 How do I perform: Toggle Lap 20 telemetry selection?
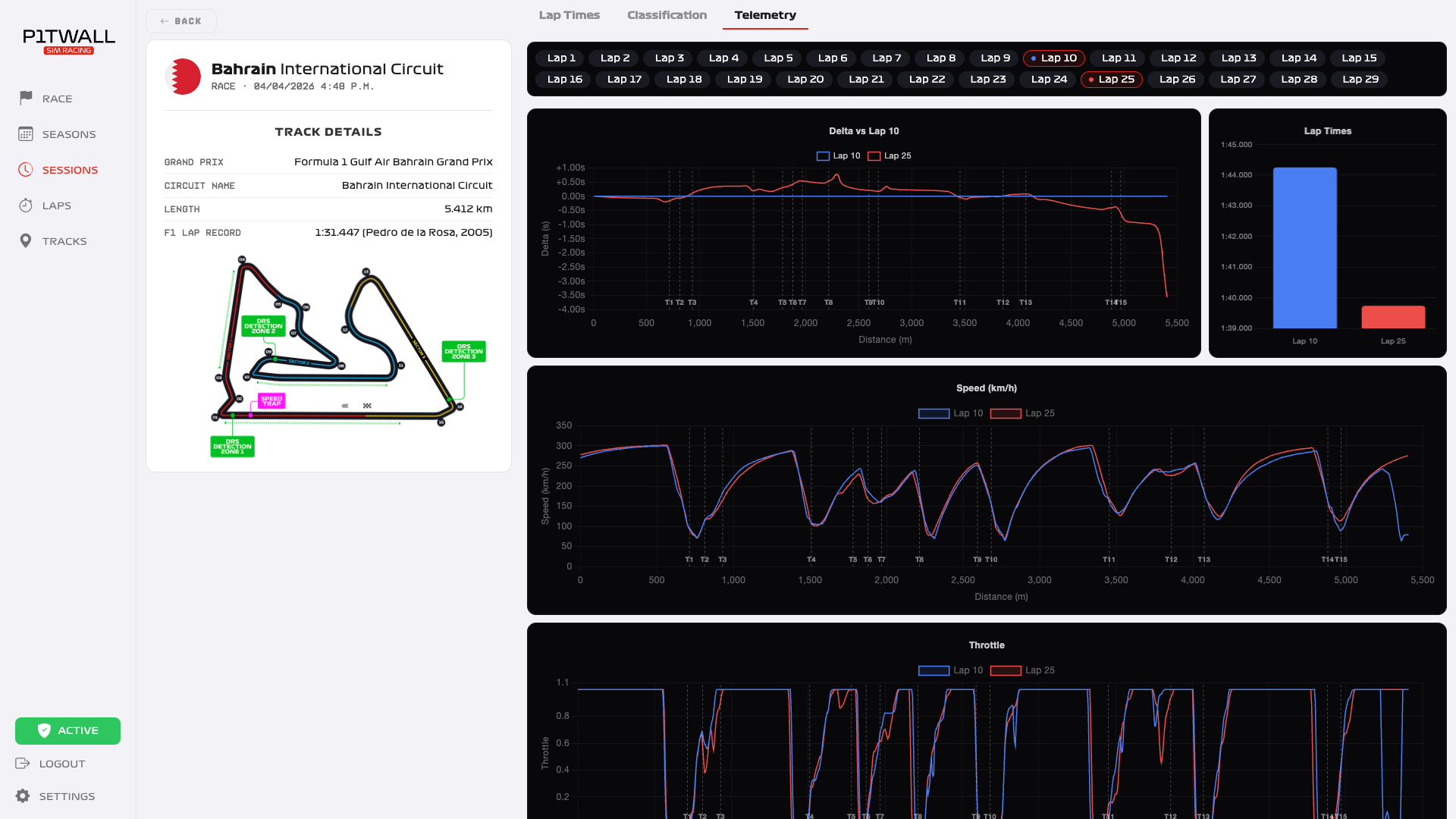coord(805,79)
